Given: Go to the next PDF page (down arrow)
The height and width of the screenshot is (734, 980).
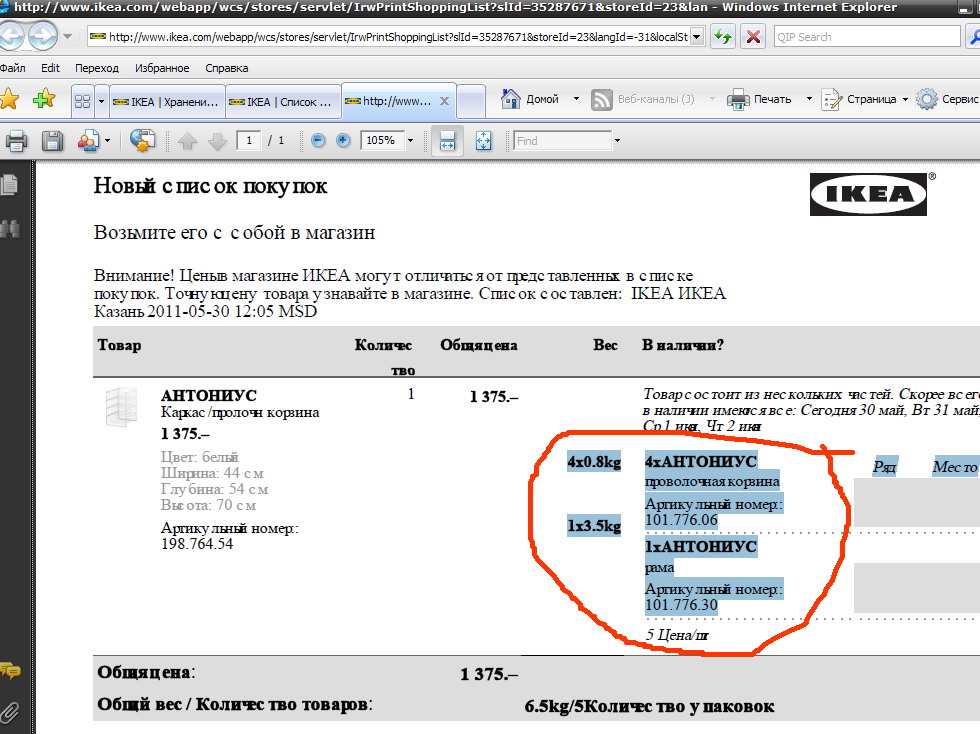Looking at the screenshot, I should (218, 141).
